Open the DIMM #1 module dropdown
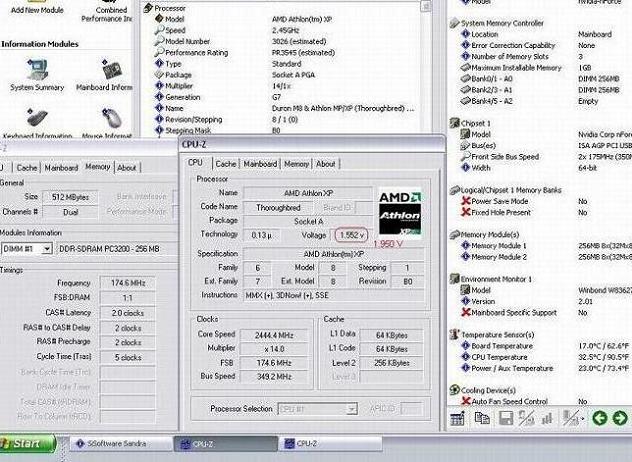632x462 pixels. (47, 249)
